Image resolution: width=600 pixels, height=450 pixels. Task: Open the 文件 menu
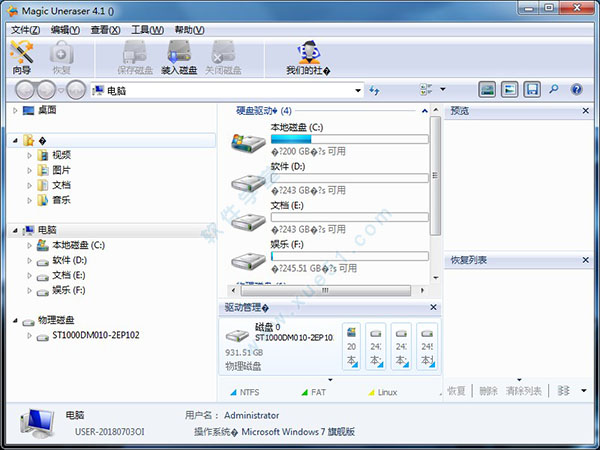click(x=25, y=30)
